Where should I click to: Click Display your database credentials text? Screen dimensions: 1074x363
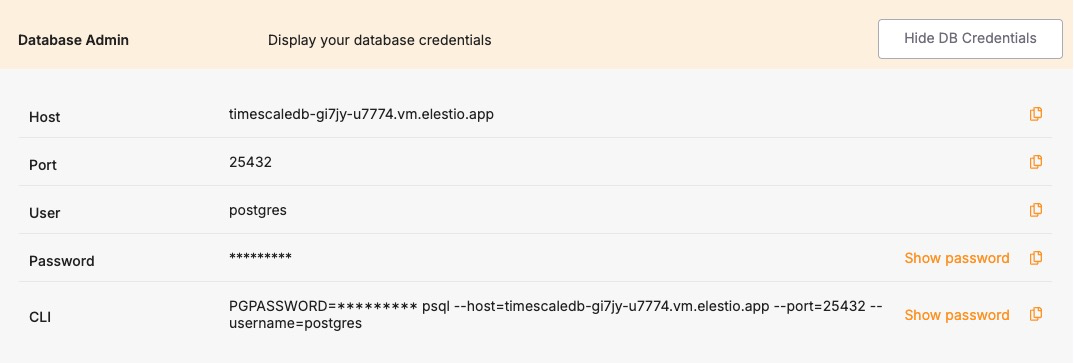click(379, 40)
